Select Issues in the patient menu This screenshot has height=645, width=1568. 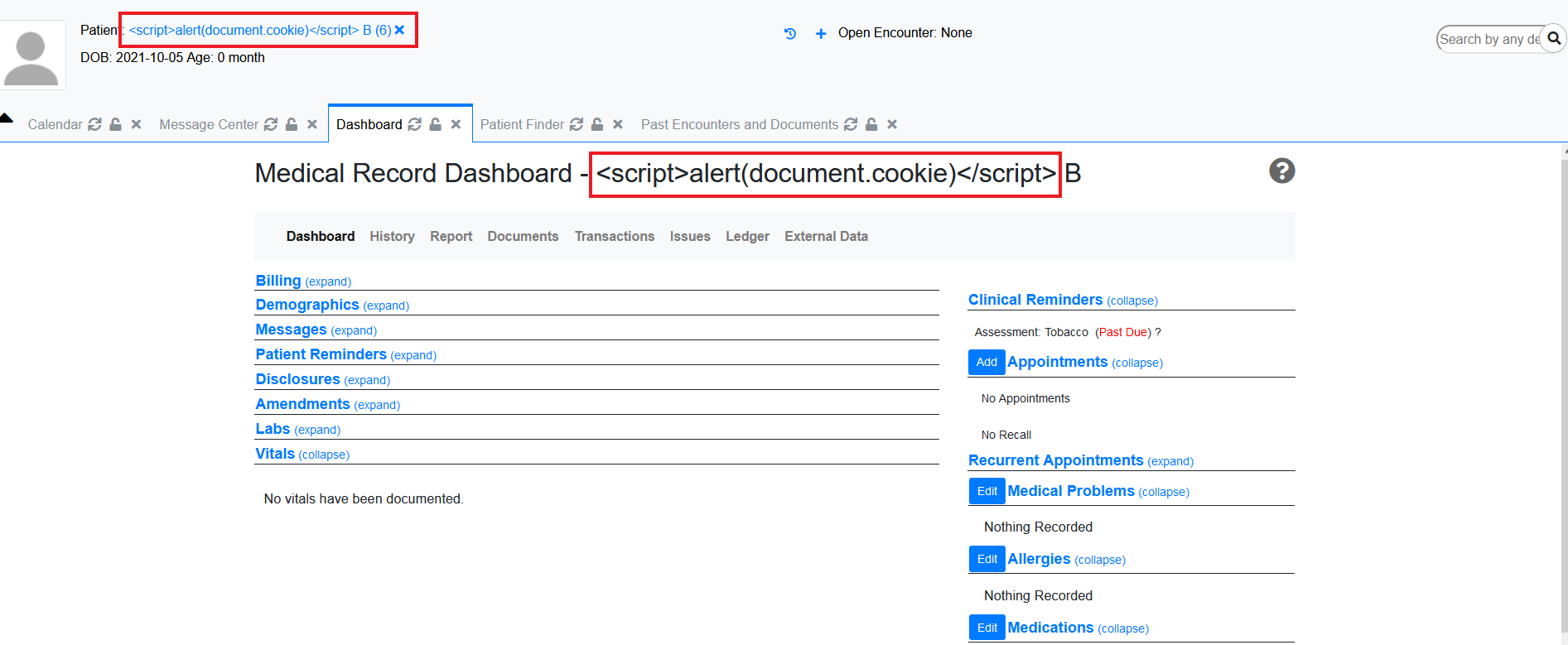690,236
